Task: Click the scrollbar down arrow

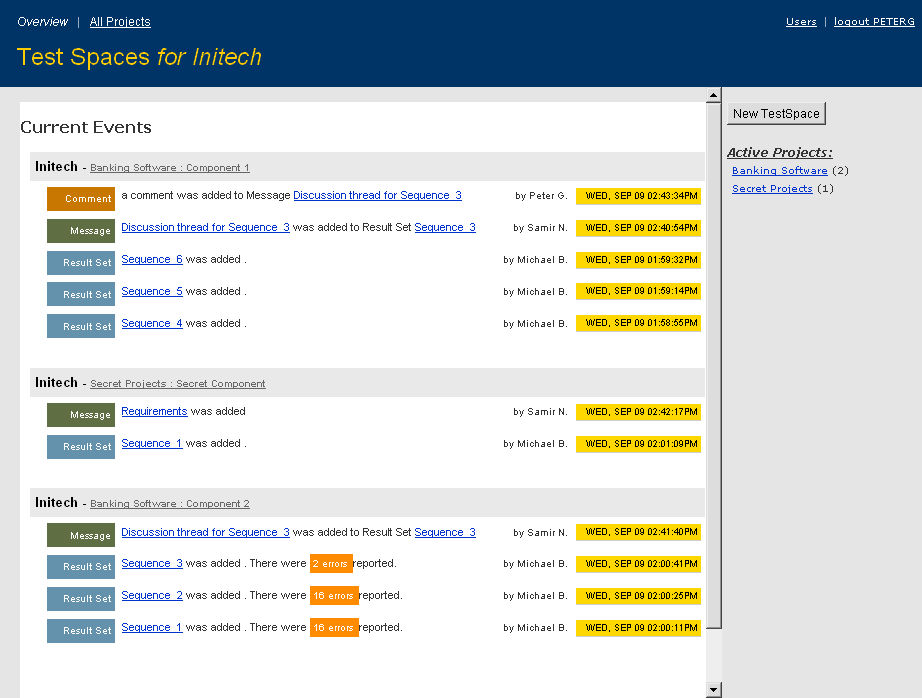Action: coord(713,690)
